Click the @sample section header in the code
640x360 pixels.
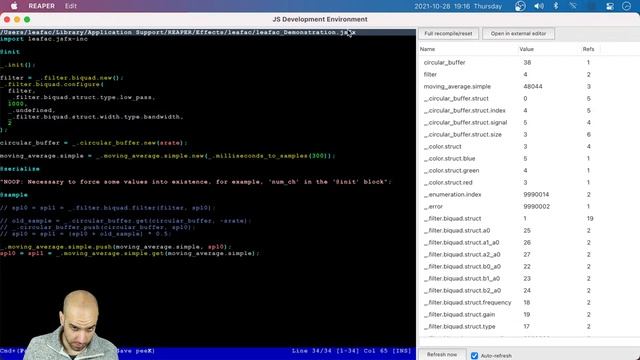pos(14,195)
